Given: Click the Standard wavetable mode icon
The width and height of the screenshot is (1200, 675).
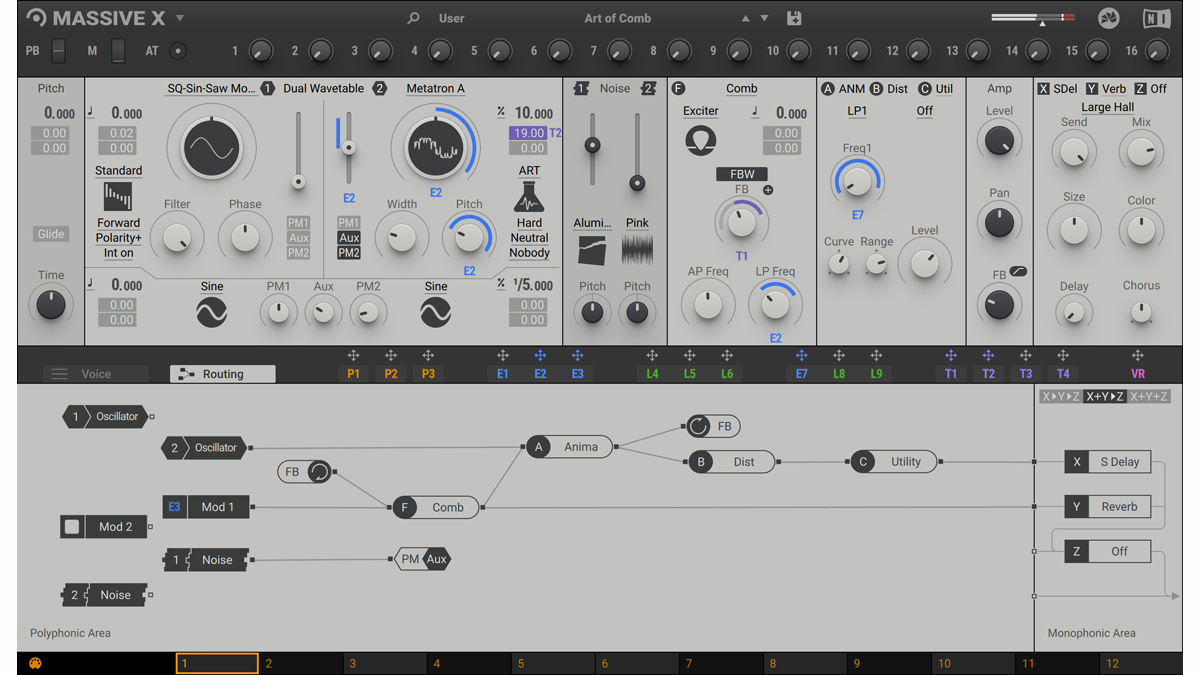Looking at the screenshot, I should coord(118,196).
